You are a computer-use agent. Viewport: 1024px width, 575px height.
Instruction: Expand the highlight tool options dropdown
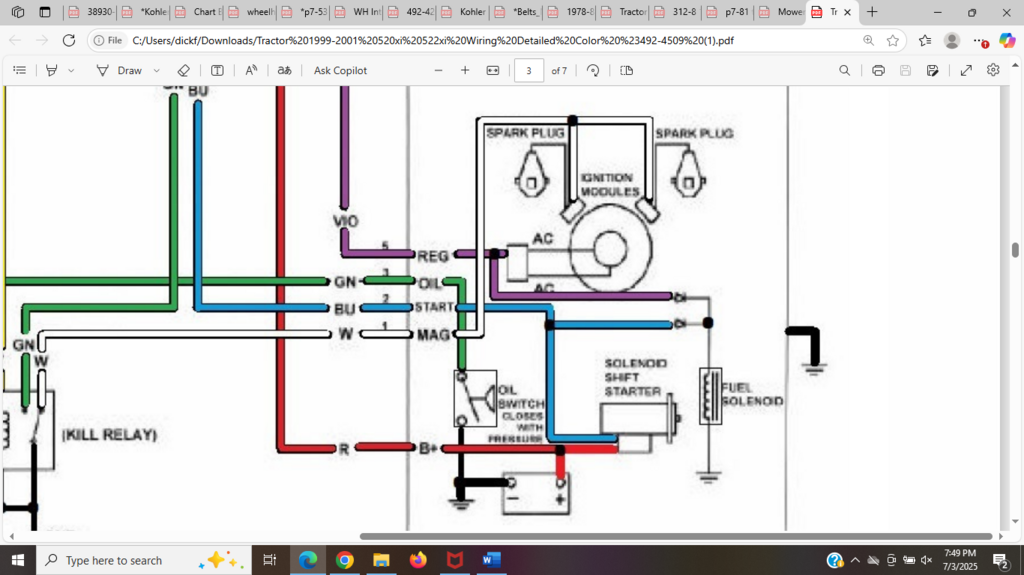pyautogui.click(x=71, y=71)
